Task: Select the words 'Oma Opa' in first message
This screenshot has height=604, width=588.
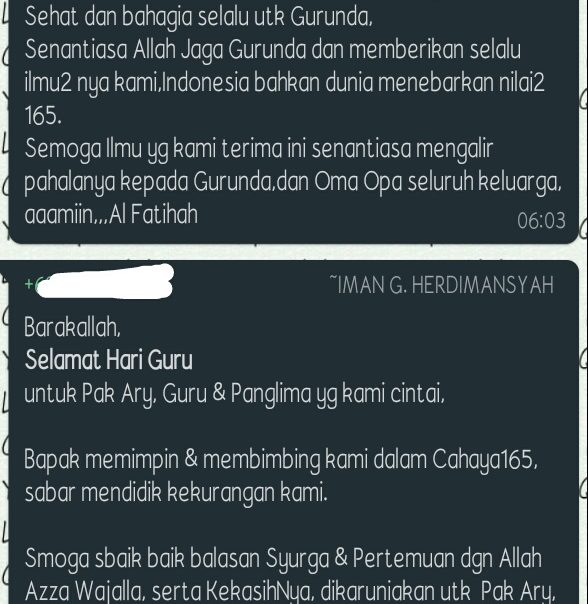Action: point(358,182)
